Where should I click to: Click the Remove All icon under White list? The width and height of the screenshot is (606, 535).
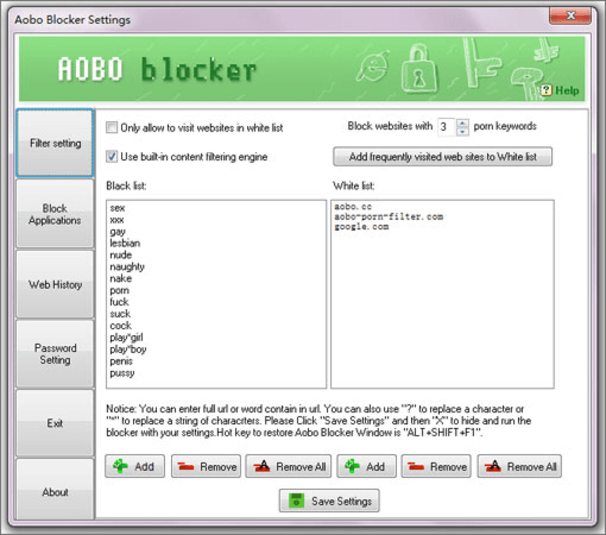492,466
